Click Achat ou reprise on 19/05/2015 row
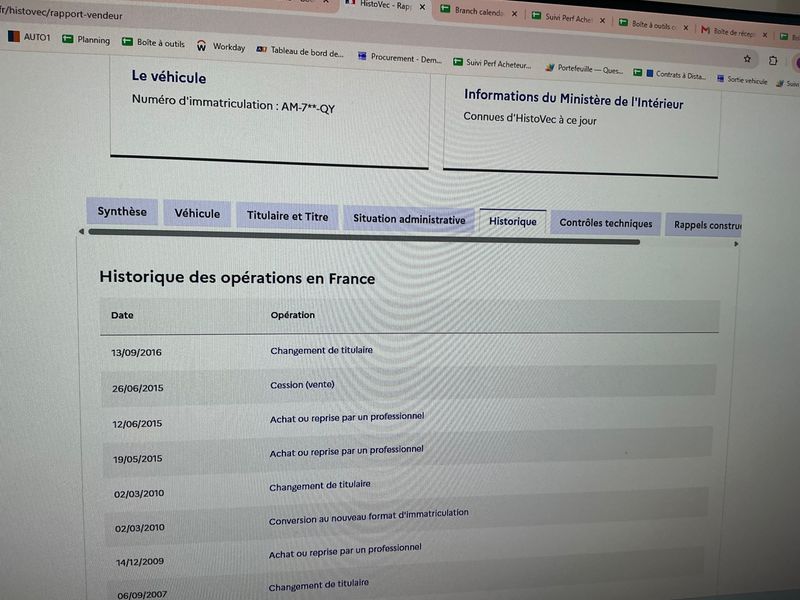Viewport: 800px width, 600px height. point(346,451)
